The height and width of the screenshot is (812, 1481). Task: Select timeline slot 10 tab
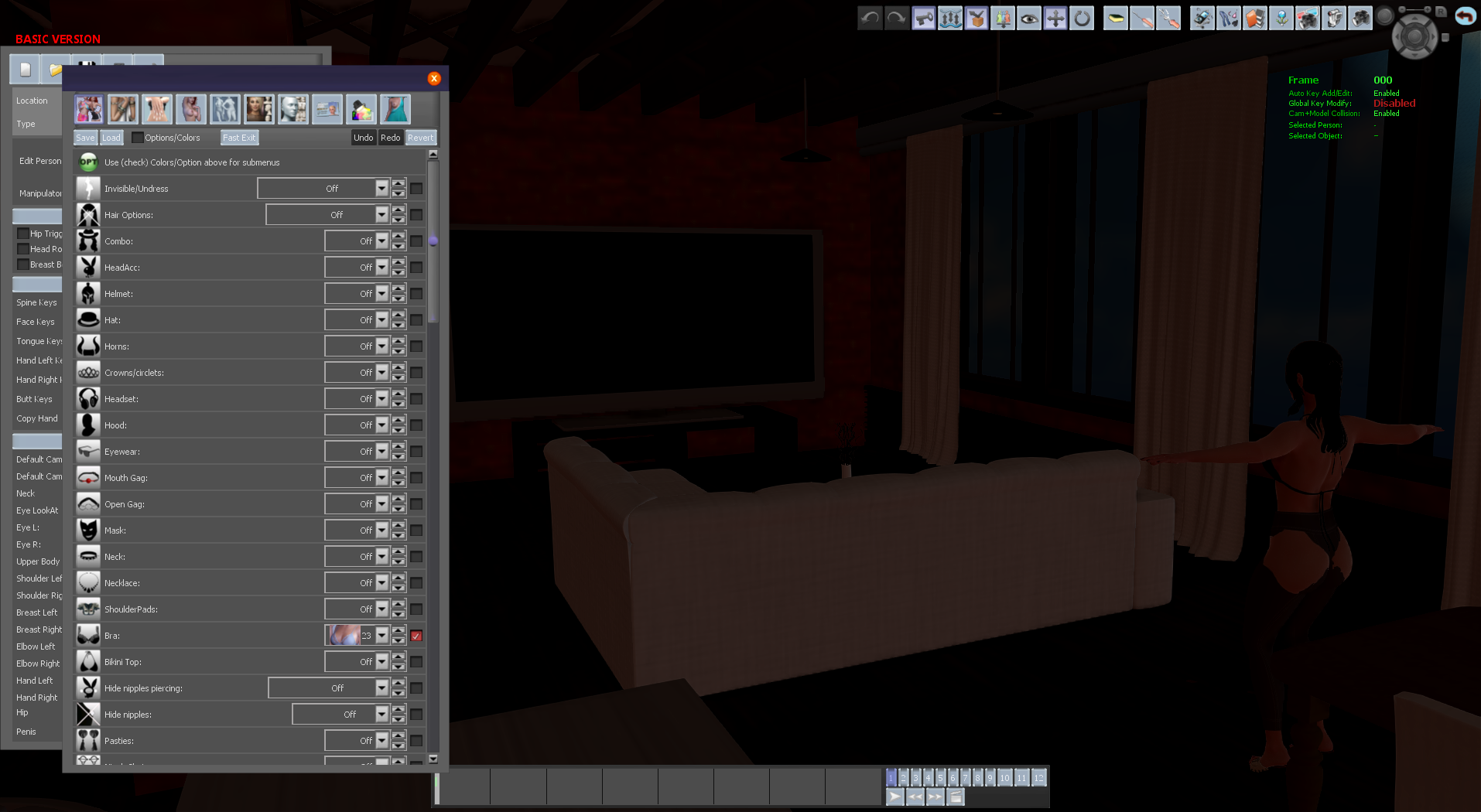point(1004,778)
